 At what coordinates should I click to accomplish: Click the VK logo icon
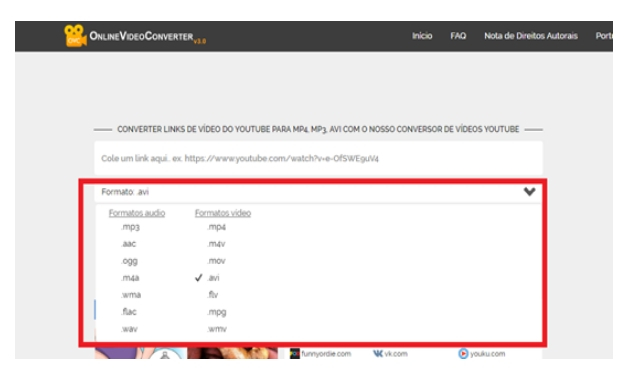[x=378, y=354]
